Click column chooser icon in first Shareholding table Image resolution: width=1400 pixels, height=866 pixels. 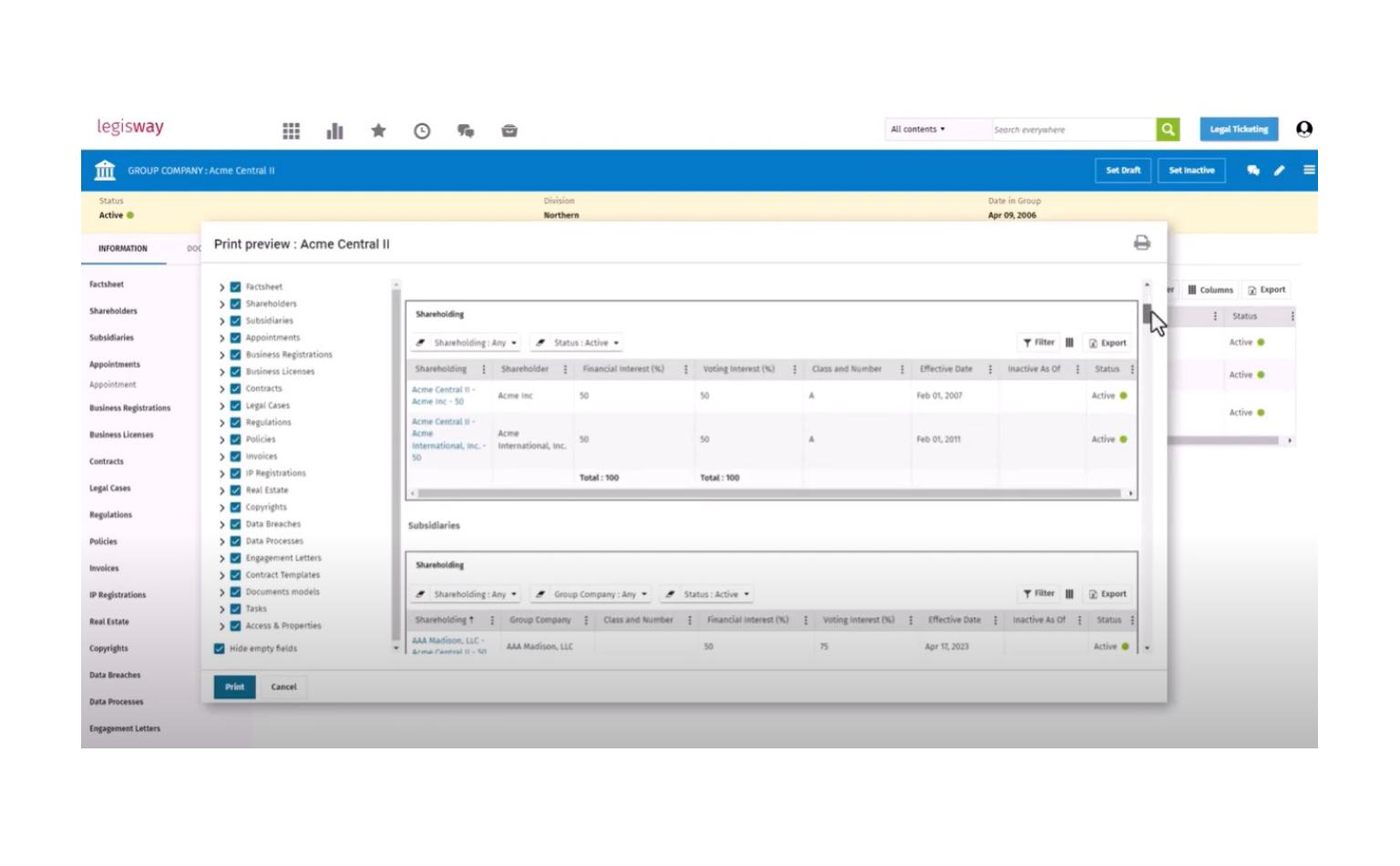(1069, 343)
